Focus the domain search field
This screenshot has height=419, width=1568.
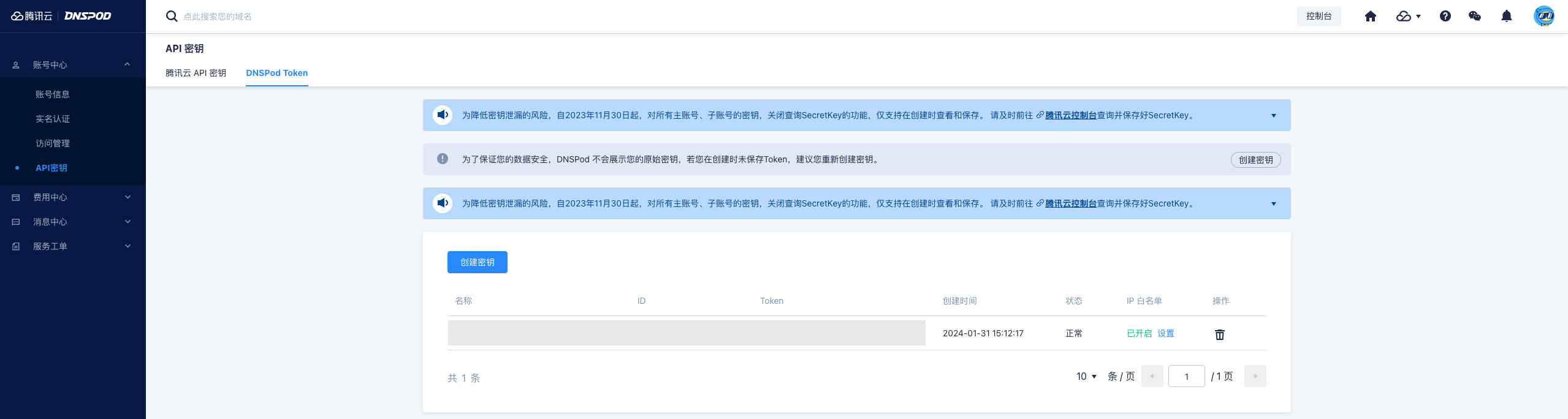tap(218, 17)
